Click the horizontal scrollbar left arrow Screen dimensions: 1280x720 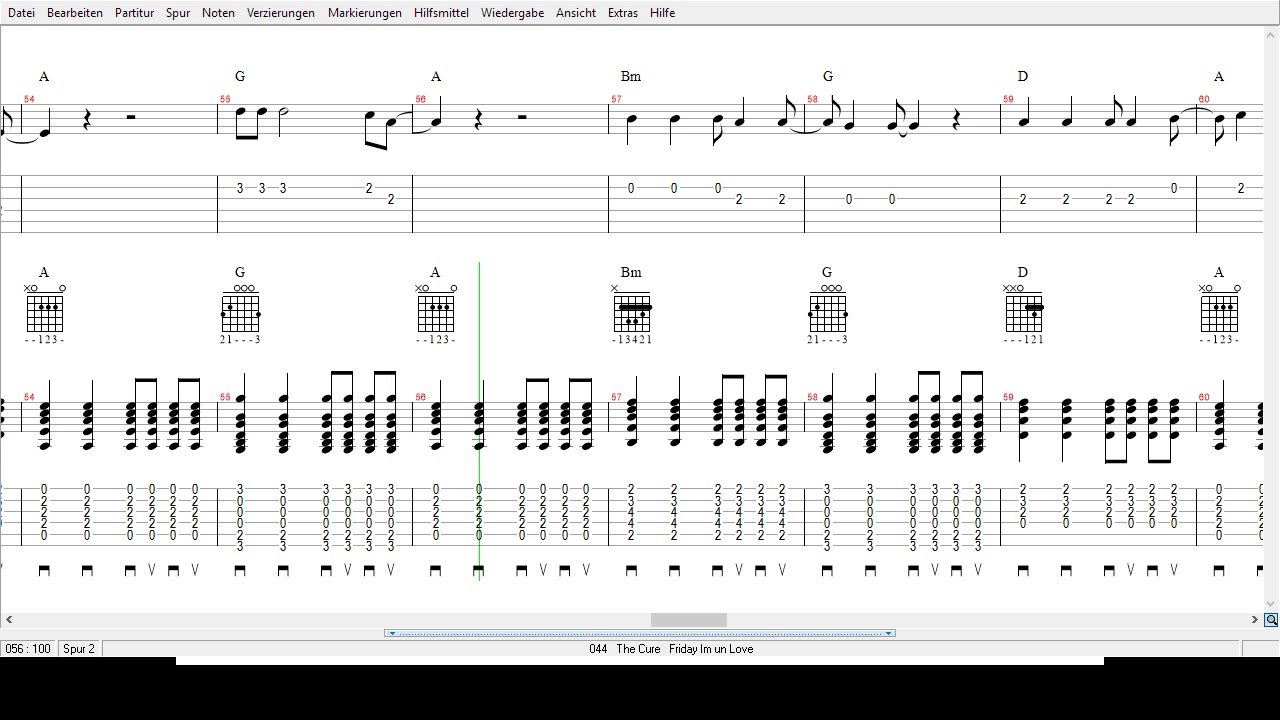[x=9, y=620]
